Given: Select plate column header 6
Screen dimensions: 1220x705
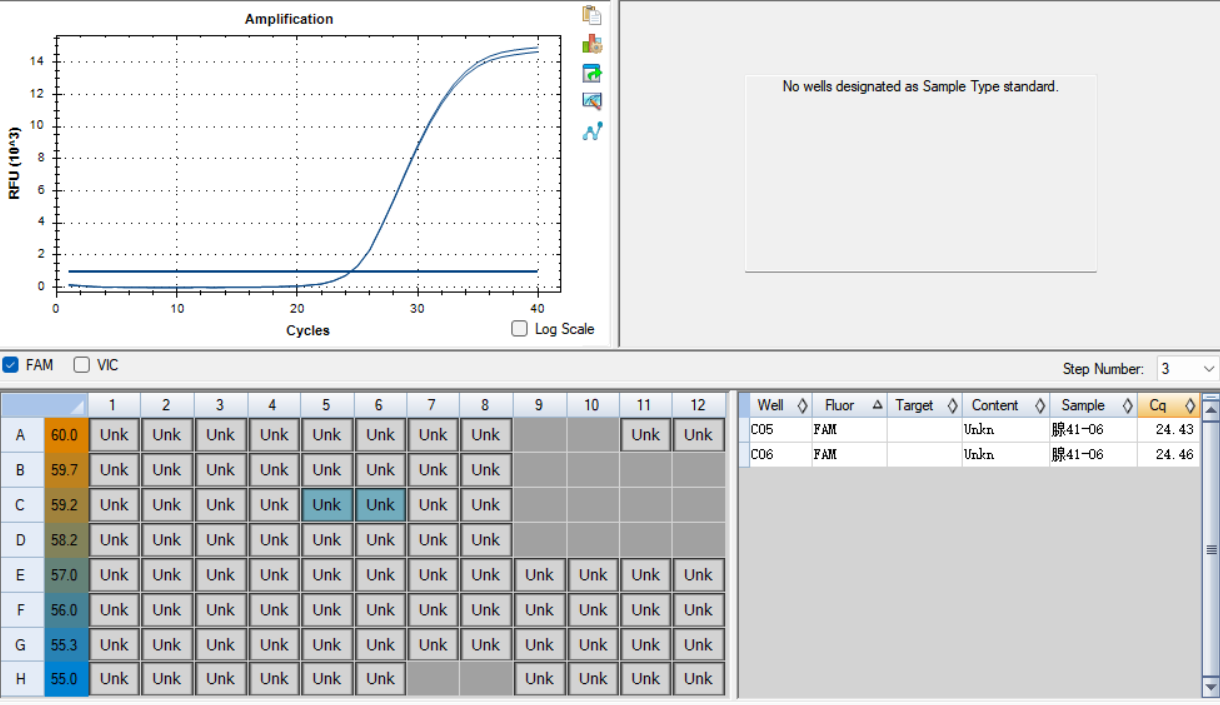Looking at the screenshot, I should tap(380, 405).
